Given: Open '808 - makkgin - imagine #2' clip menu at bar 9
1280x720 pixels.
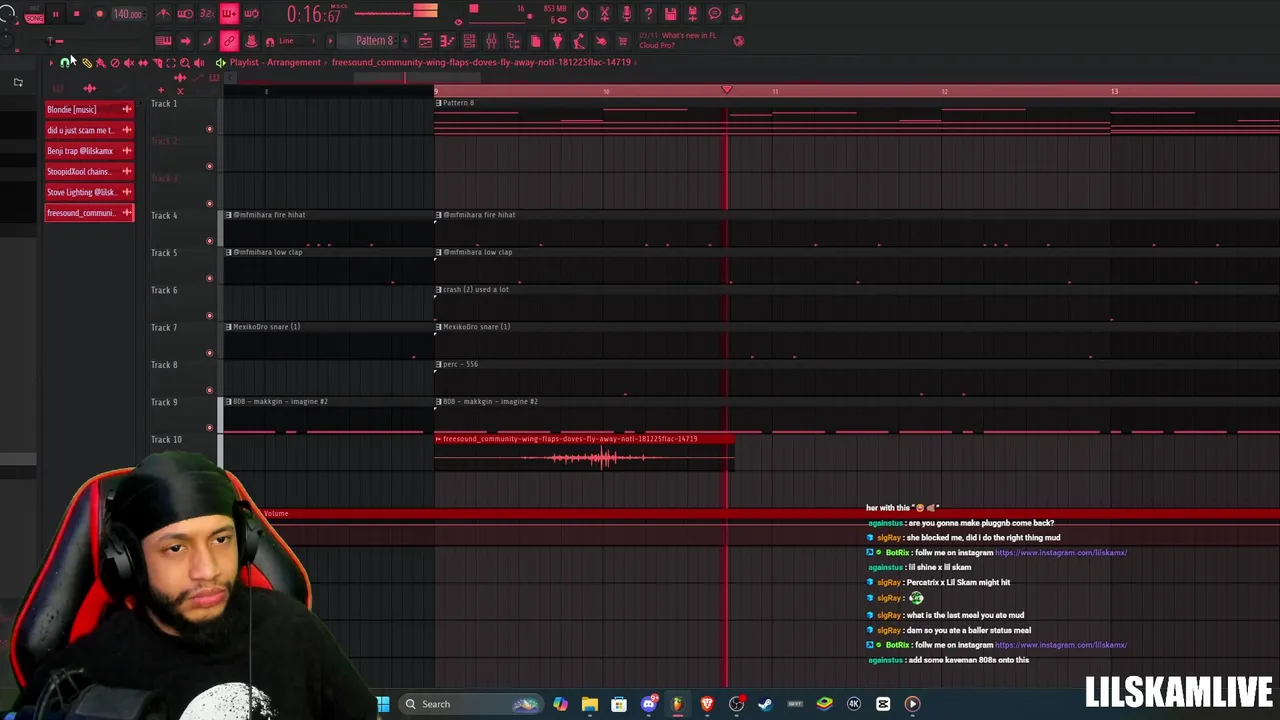Looking at the screenshot, I should pyautogui.click(x=438, y=402).
